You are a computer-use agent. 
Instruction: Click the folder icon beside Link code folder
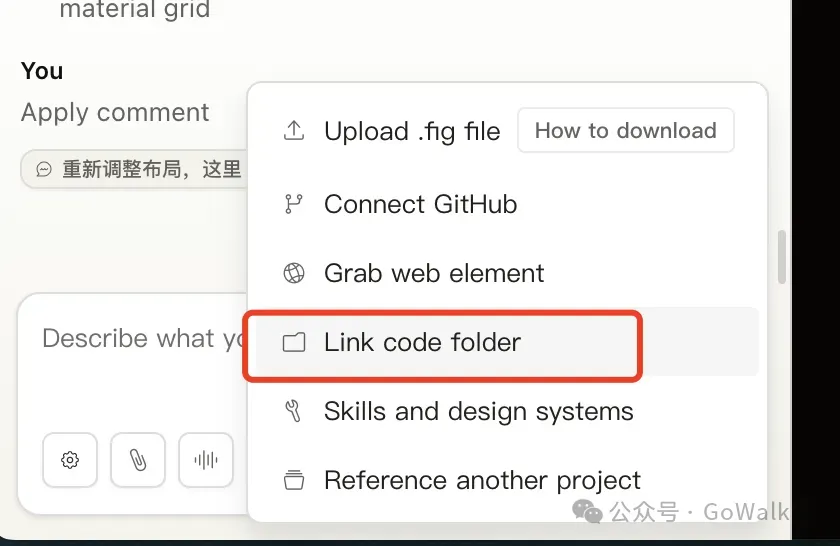[x=294, y=343]
